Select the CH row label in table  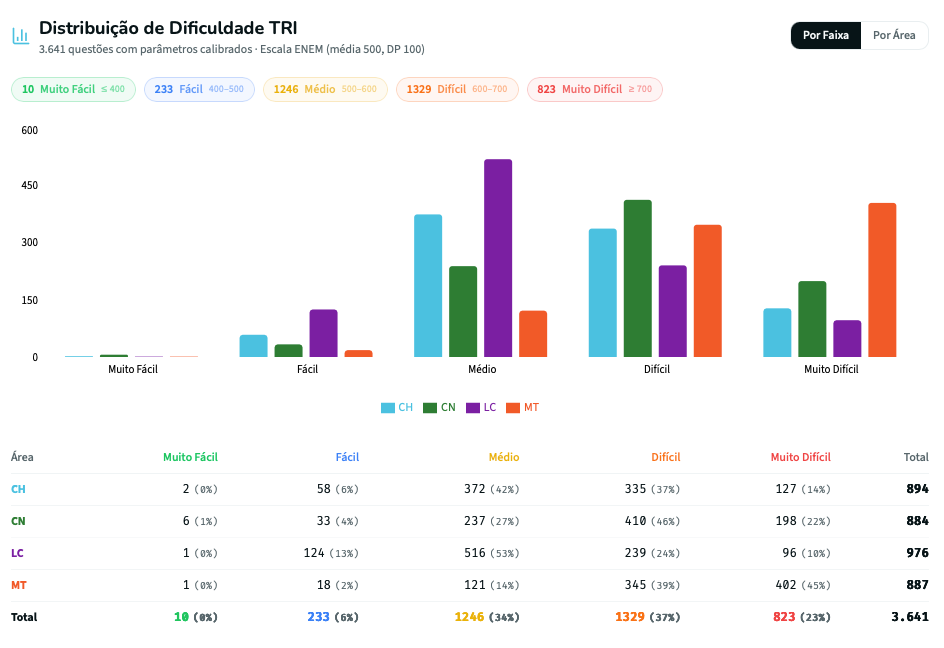(18, 489)
